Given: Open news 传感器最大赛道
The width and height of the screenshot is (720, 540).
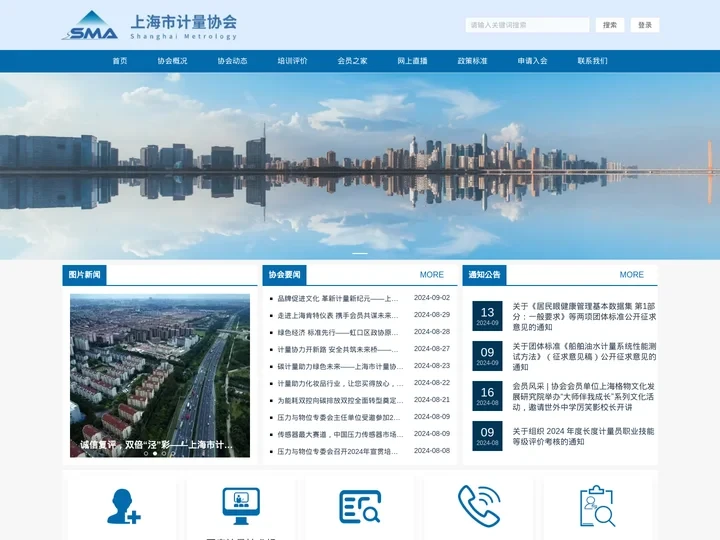Looking at the screenshot, I should pos(340,434).
